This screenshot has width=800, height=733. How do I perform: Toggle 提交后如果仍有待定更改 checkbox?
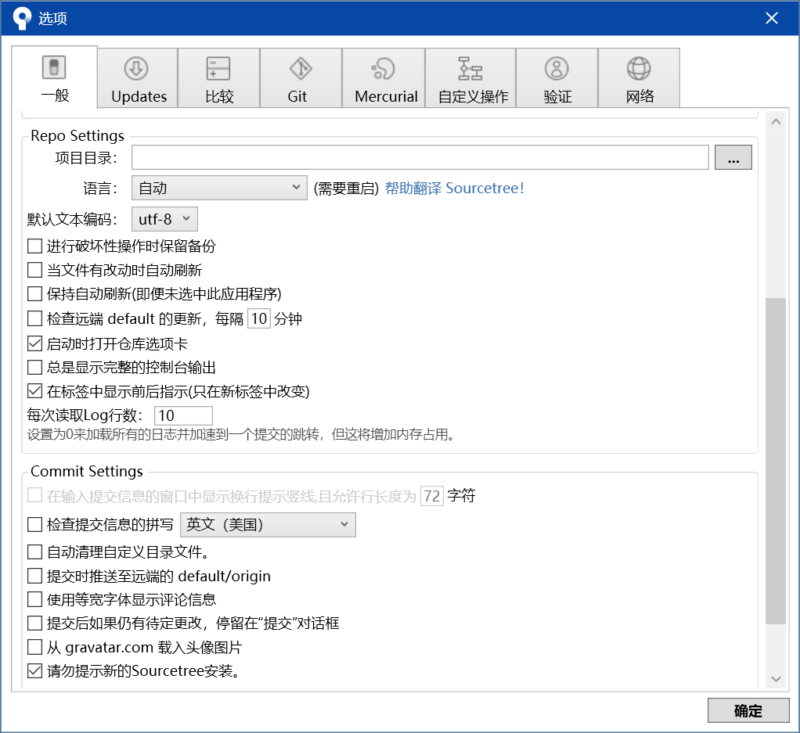click(x=35, y=623)
